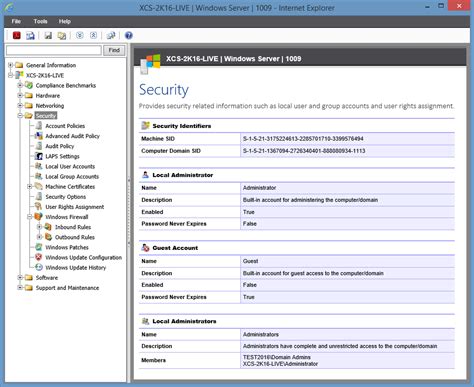Click the TEST2016\Domain Admins member entry

277,357
